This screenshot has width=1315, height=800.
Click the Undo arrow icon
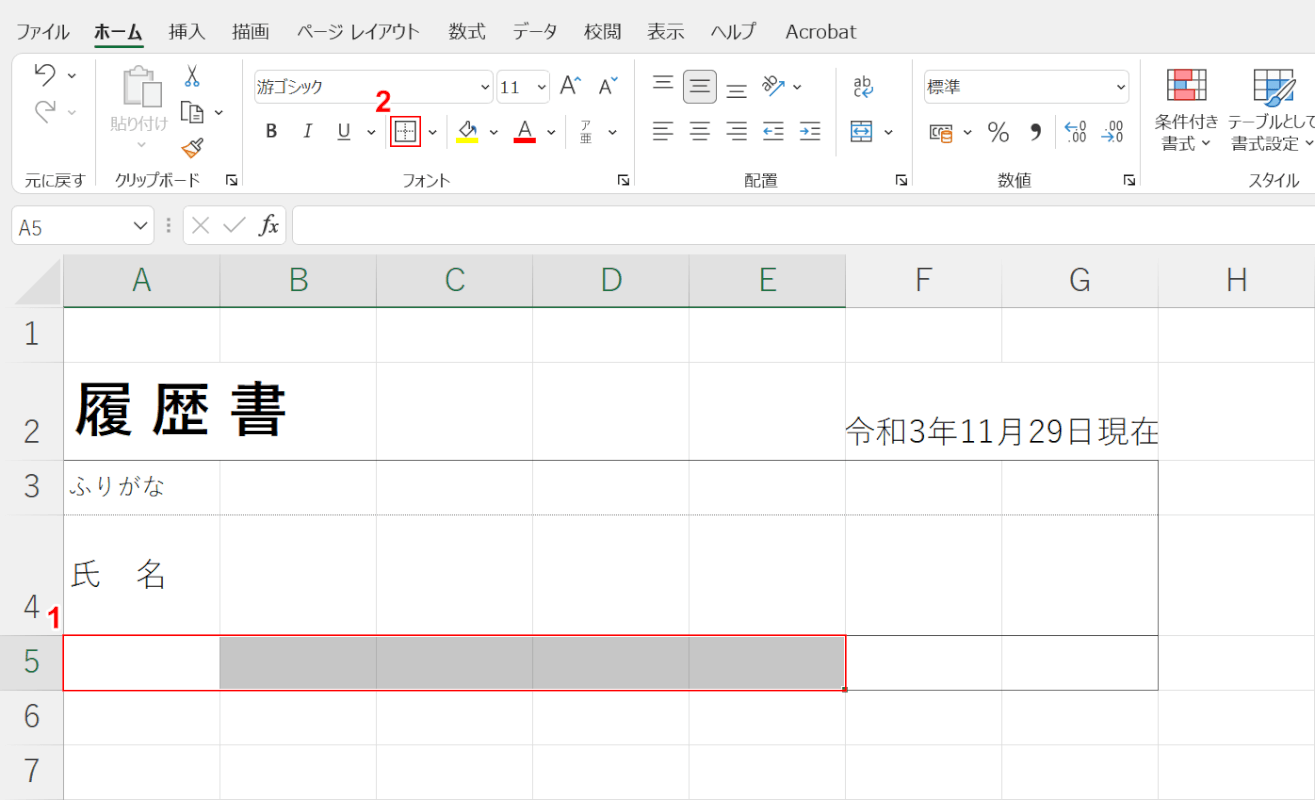(46, 75)
